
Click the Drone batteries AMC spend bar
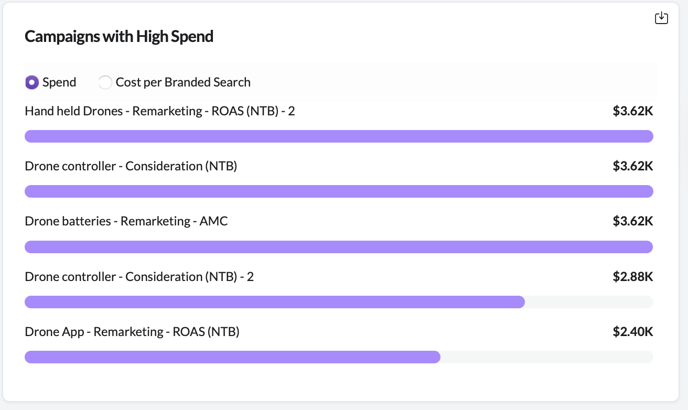(x=338, y=247)
